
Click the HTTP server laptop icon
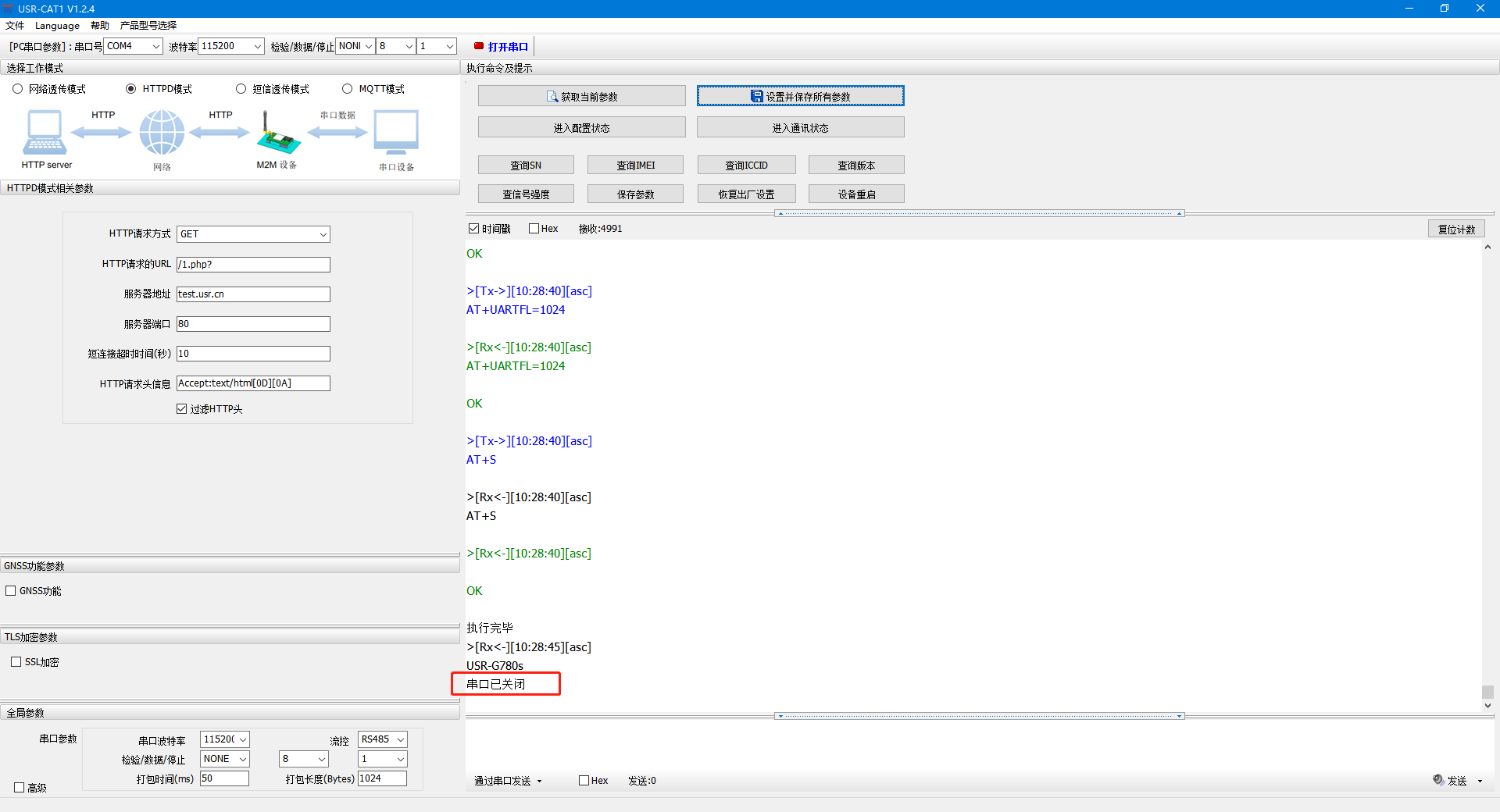(x=45, y=133)
